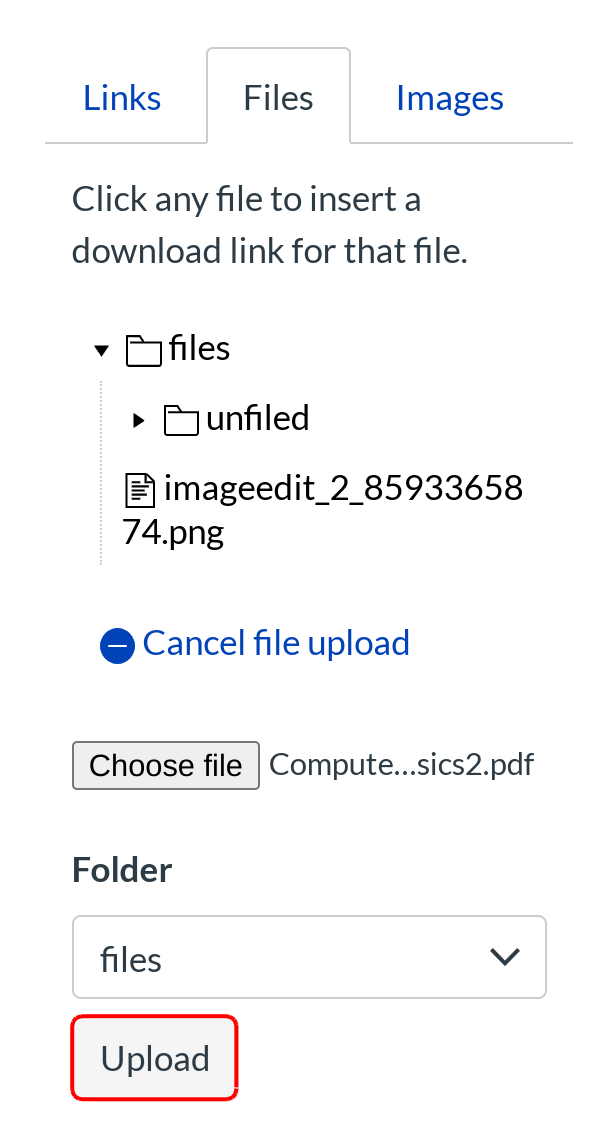
Task: Click the Folder field label
Action: pos(122,870)
